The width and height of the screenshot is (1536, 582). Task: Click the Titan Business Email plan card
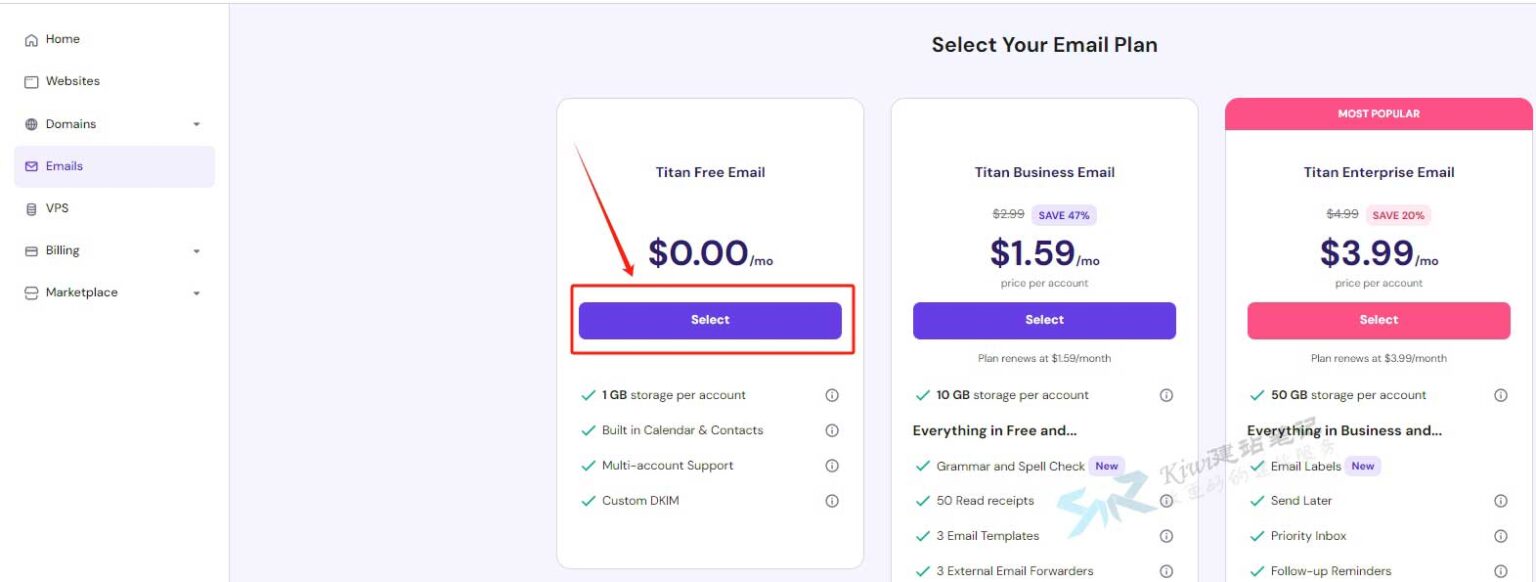point(1044,319)
